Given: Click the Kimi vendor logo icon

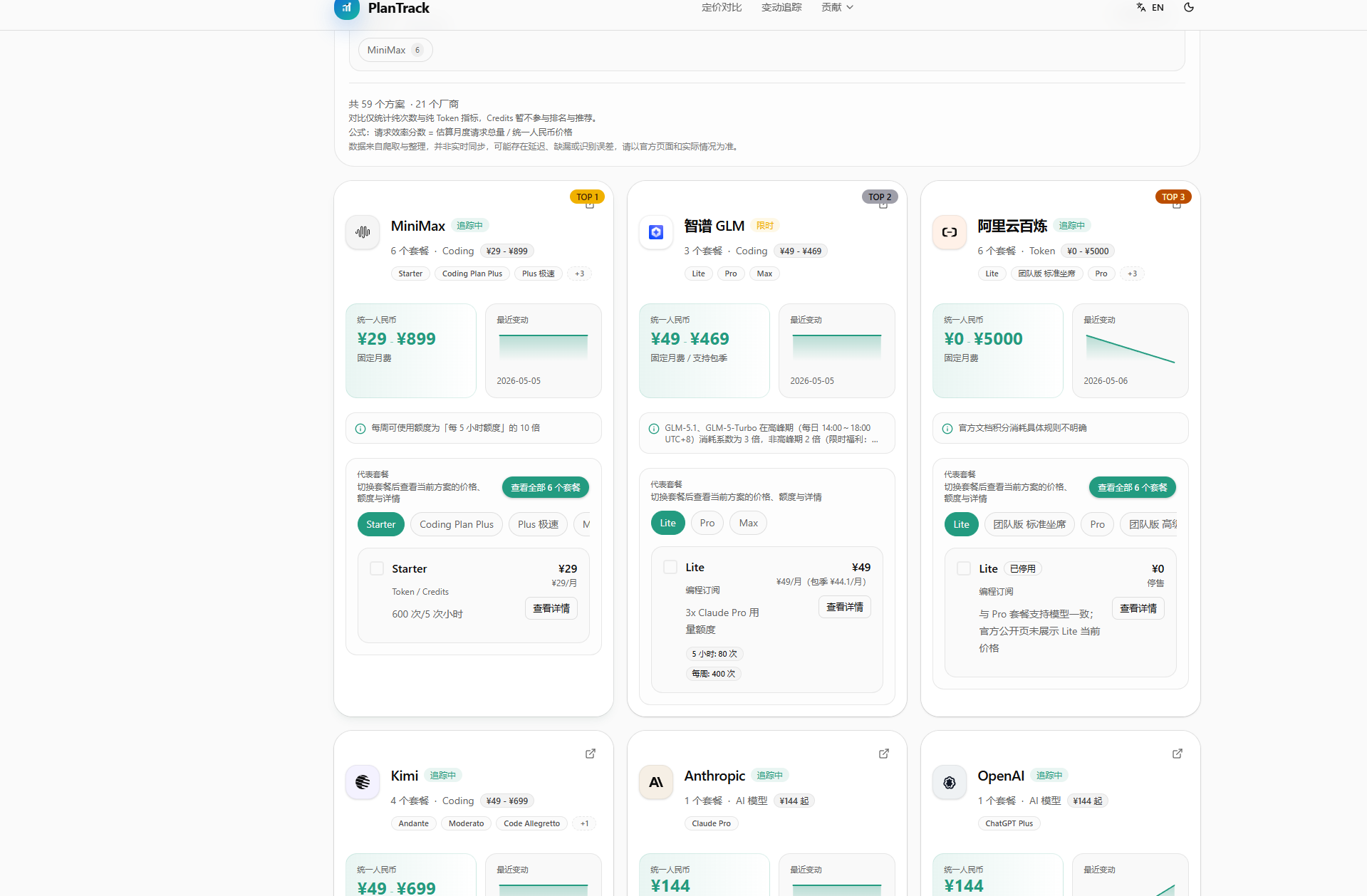Looking at the screenshot, I should [363, 782].
